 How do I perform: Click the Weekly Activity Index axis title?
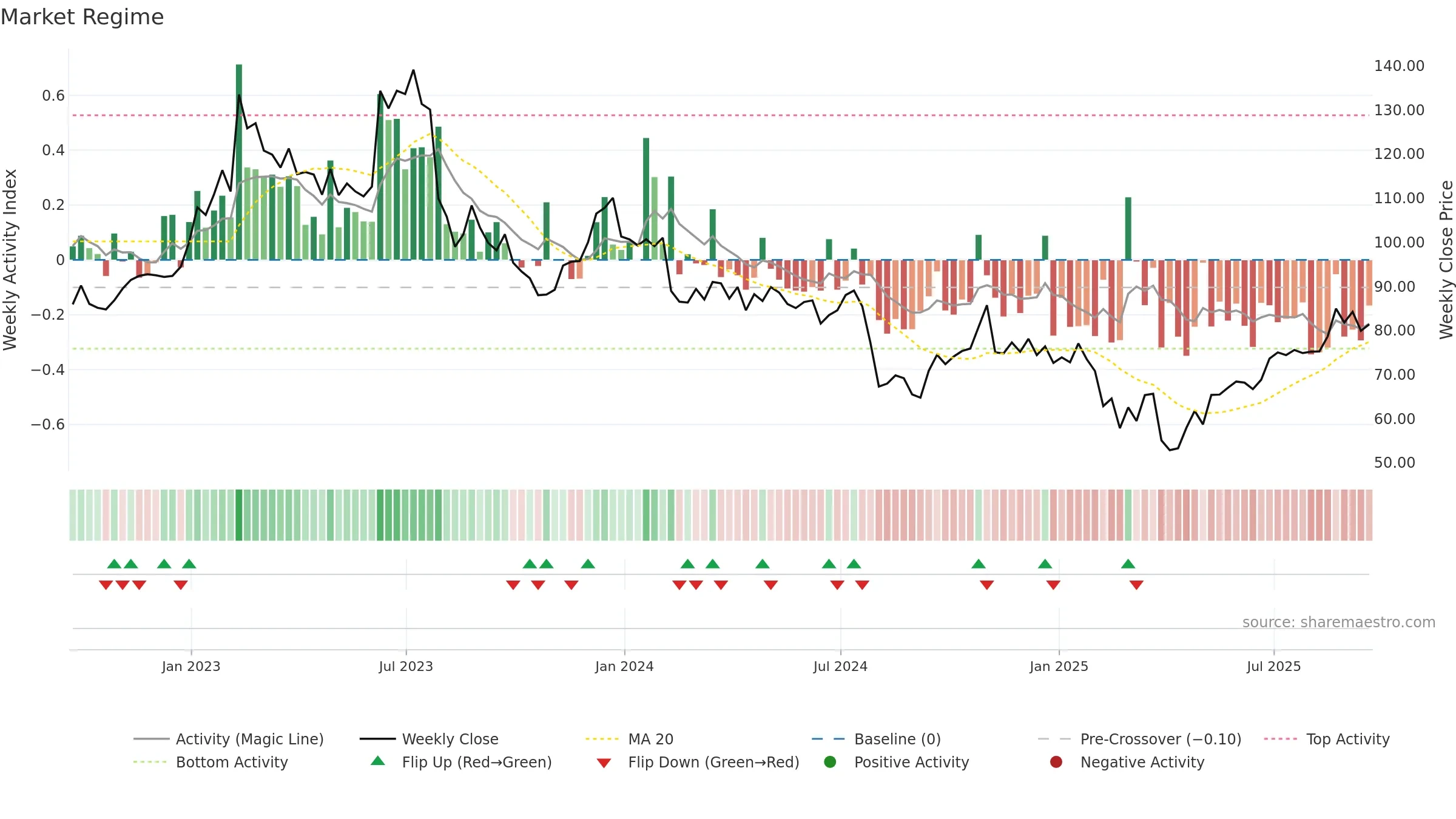point(10,260)
